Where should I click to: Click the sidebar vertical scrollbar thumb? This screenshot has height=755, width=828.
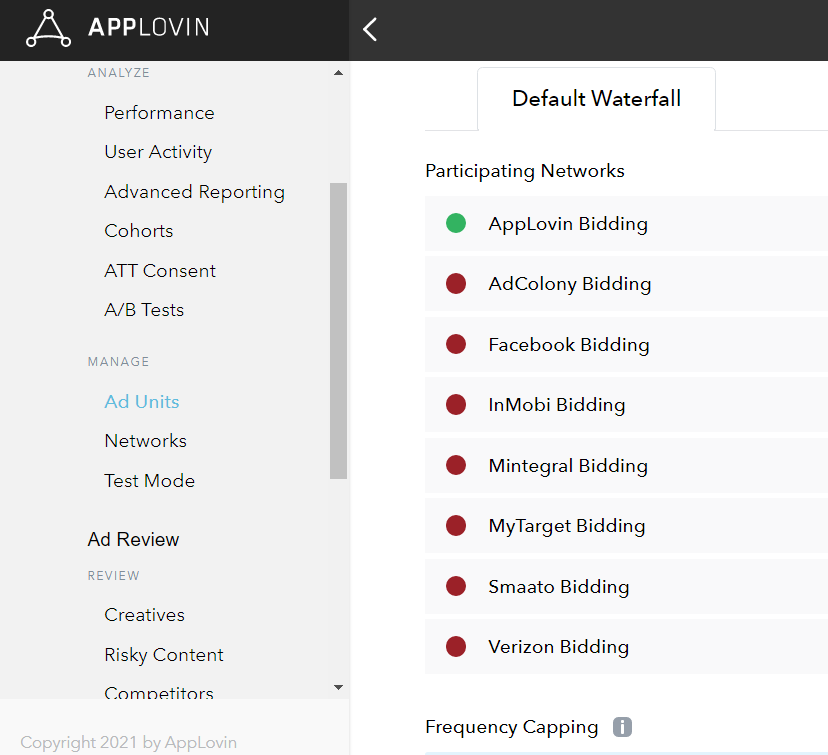tap(338, 330)
